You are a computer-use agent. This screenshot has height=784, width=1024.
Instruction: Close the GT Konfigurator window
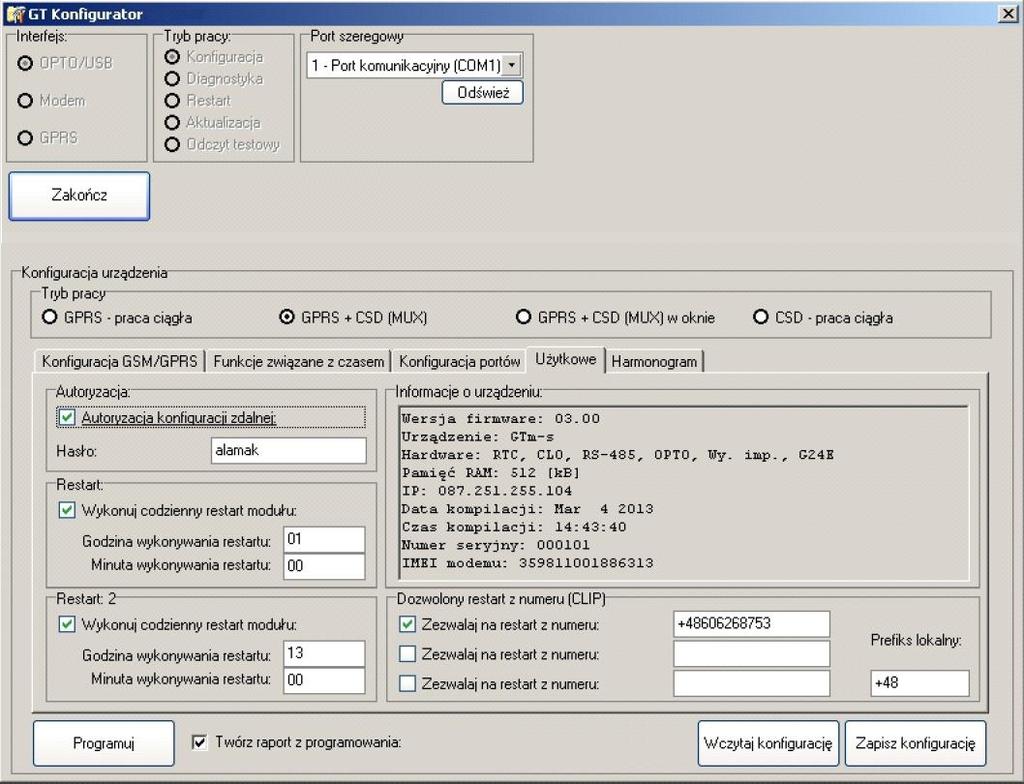(1008, 14)
